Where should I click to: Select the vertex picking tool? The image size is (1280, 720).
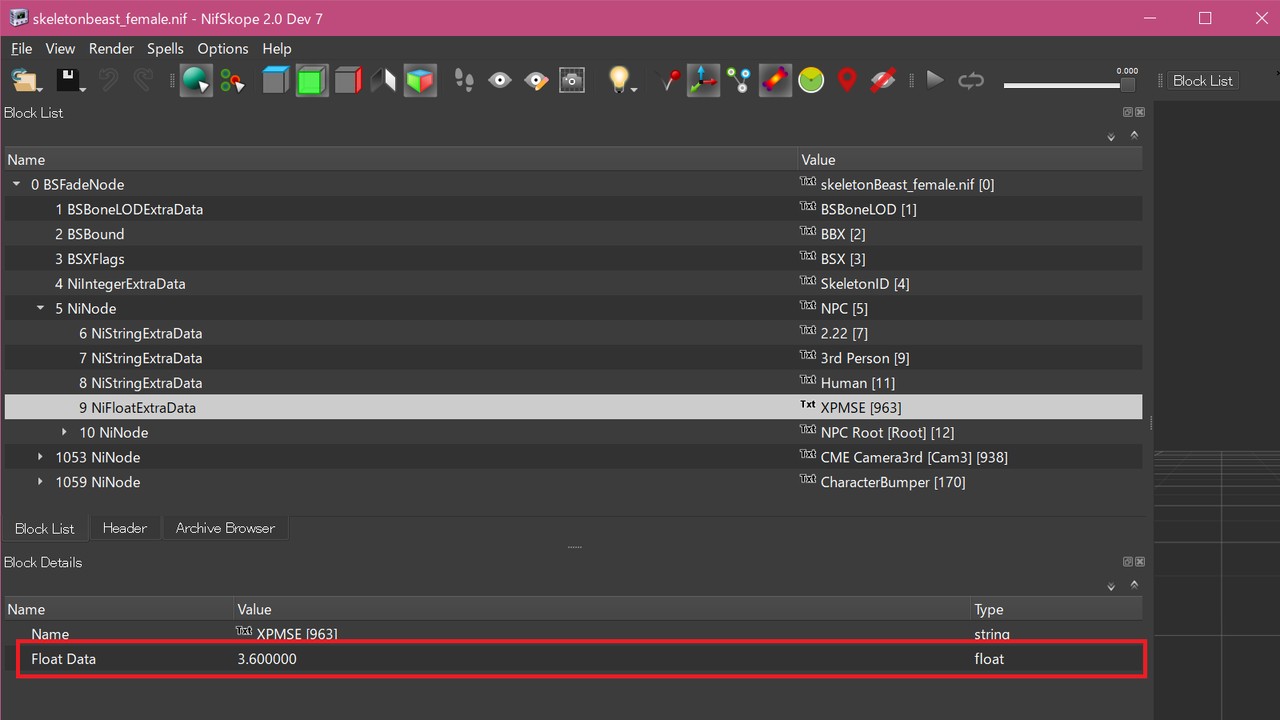232,81
